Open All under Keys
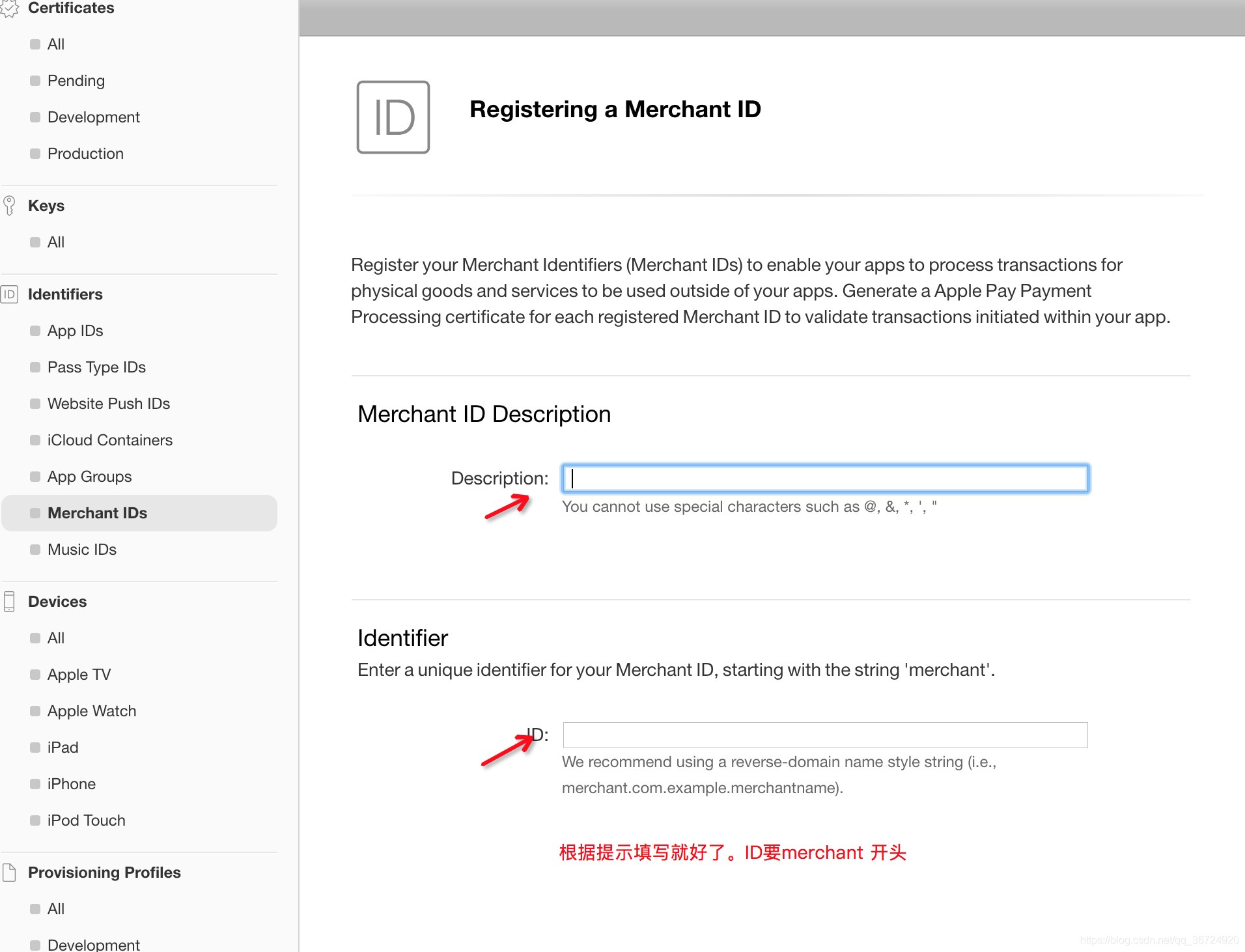The height and width of the screenshot is (952, 1245). point(56,242)
